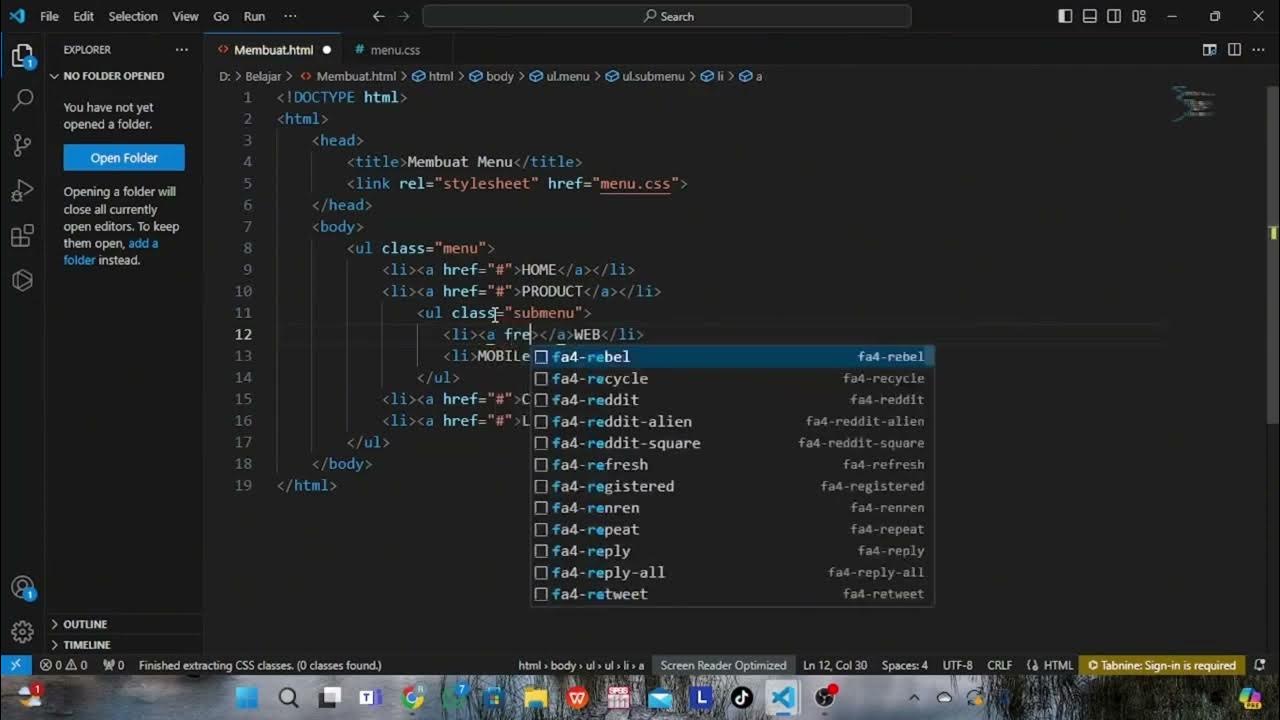
Task: Open the Accounts menu icon
Action: pos(22,588)
